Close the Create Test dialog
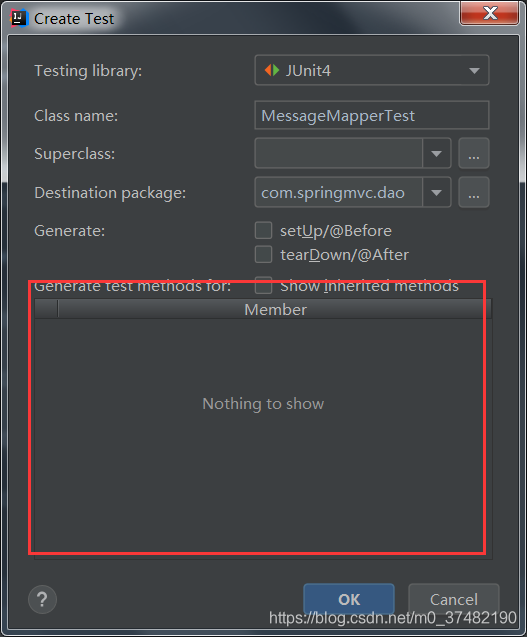Viewport: 527px width, 637px height. click(x=490, y=13)
